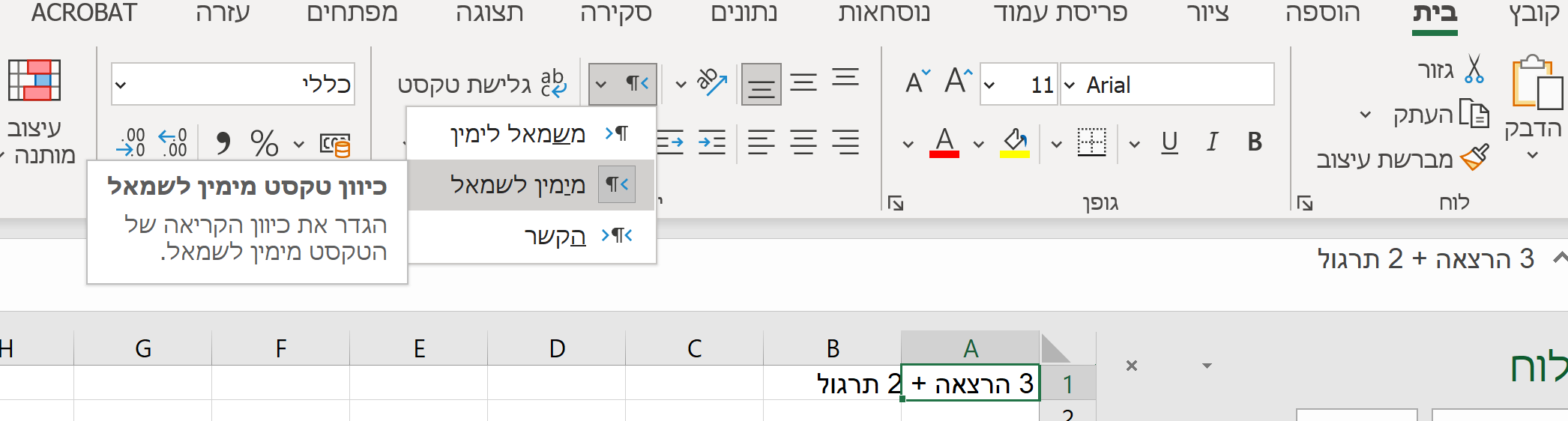
Task: Open the Arial font name dropdown
Action: pos(1070,85)
